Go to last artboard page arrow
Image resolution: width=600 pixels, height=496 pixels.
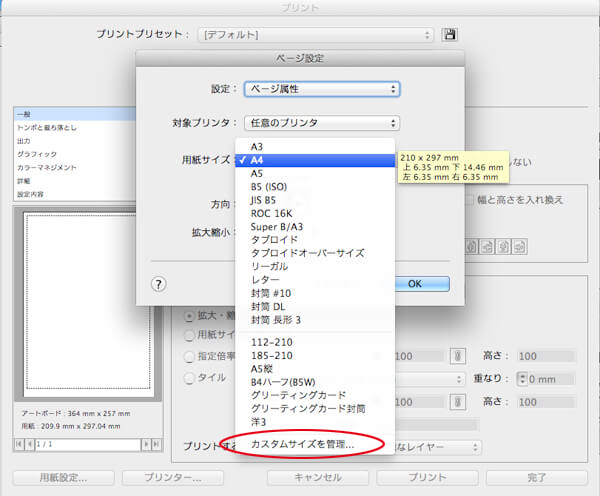click(x=156, y=444)
